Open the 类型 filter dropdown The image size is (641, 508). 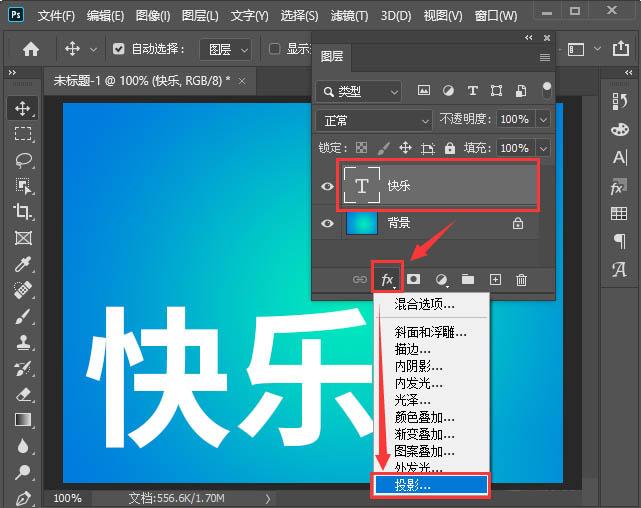(359, 92)
